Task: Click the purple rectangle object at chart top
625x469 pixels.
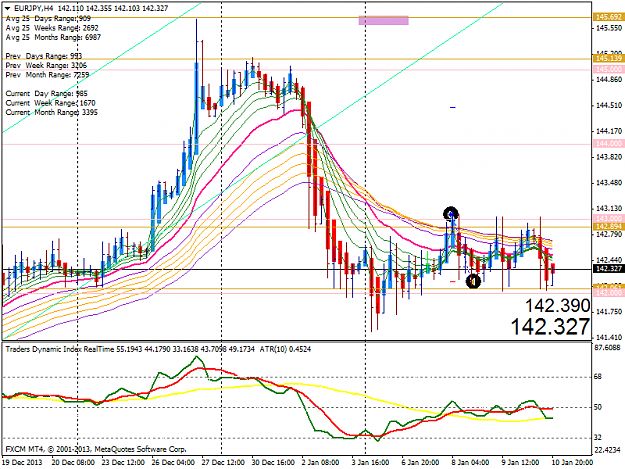Action: [383, 20]
